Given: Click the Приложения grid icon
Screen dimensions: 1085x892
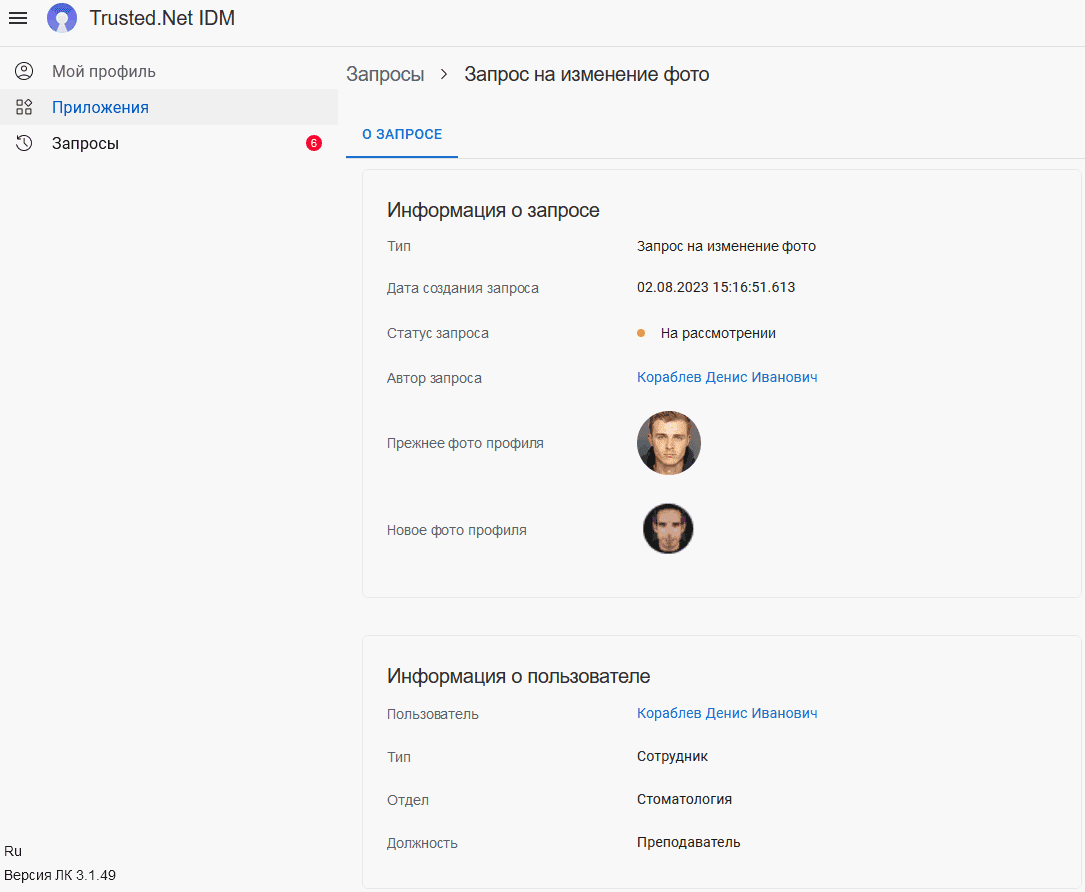Looking at the screenshot, I should coord(24,107).
